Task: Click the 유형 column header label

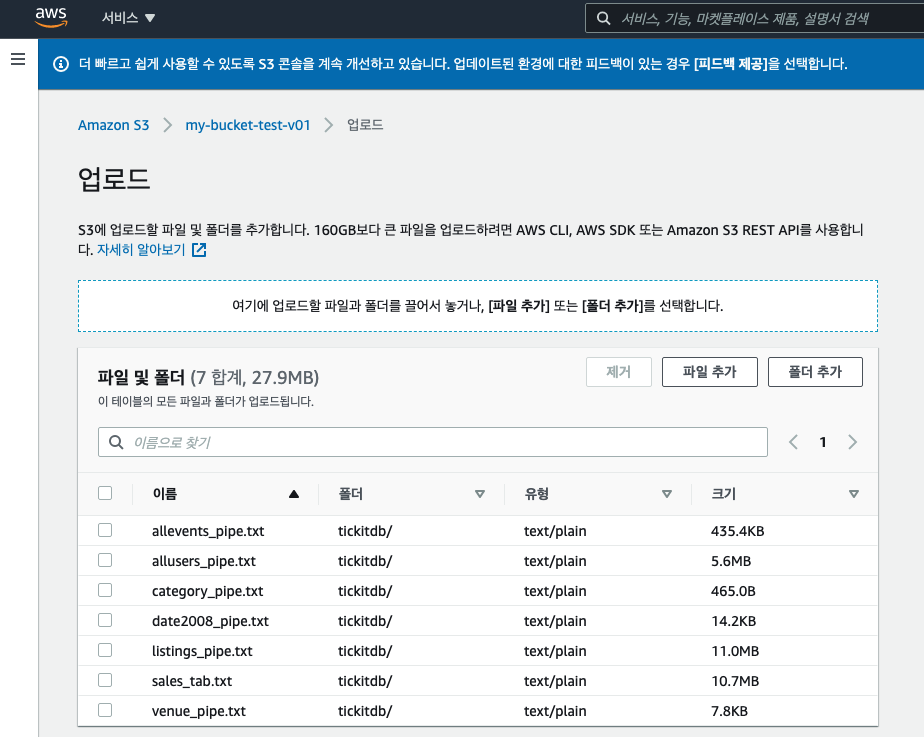Action: 537,494
